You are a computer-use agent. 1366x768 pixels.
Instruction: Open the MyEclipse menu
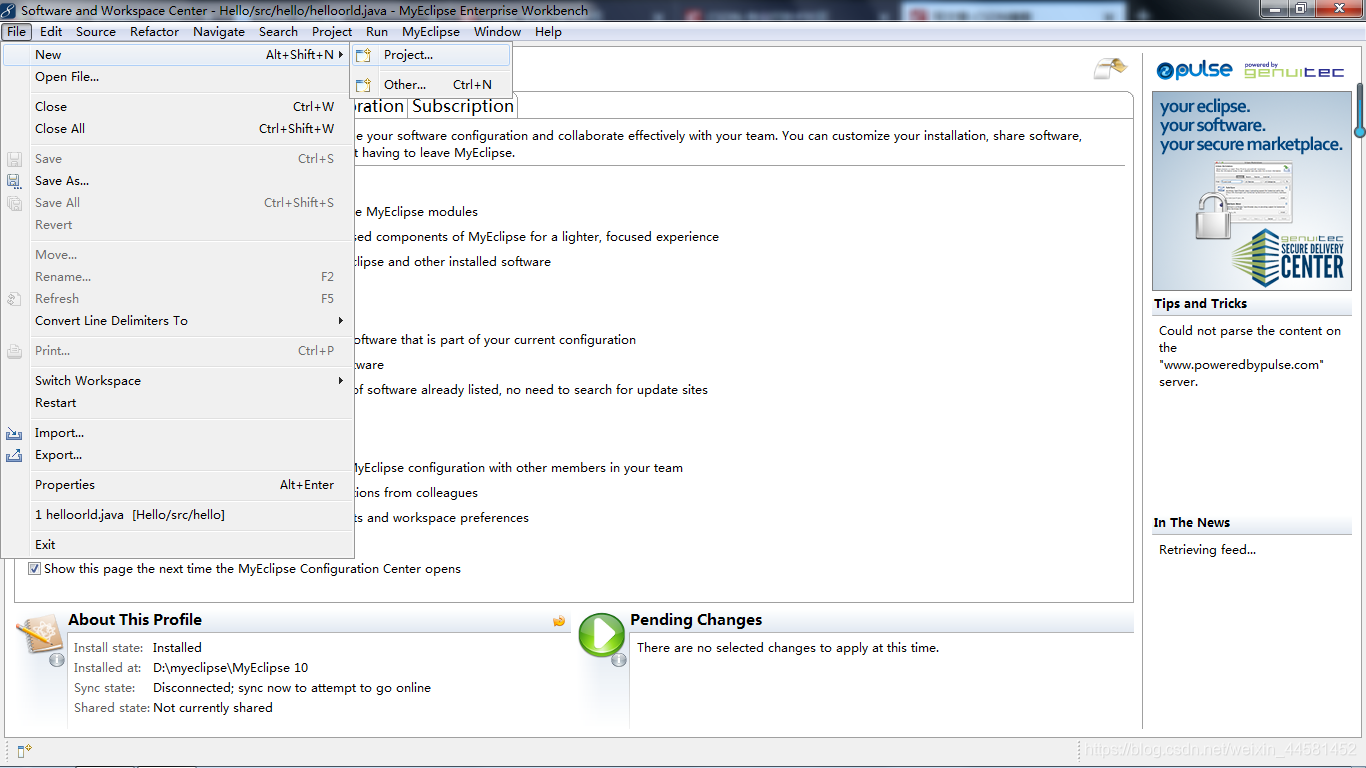pos(431,32)
